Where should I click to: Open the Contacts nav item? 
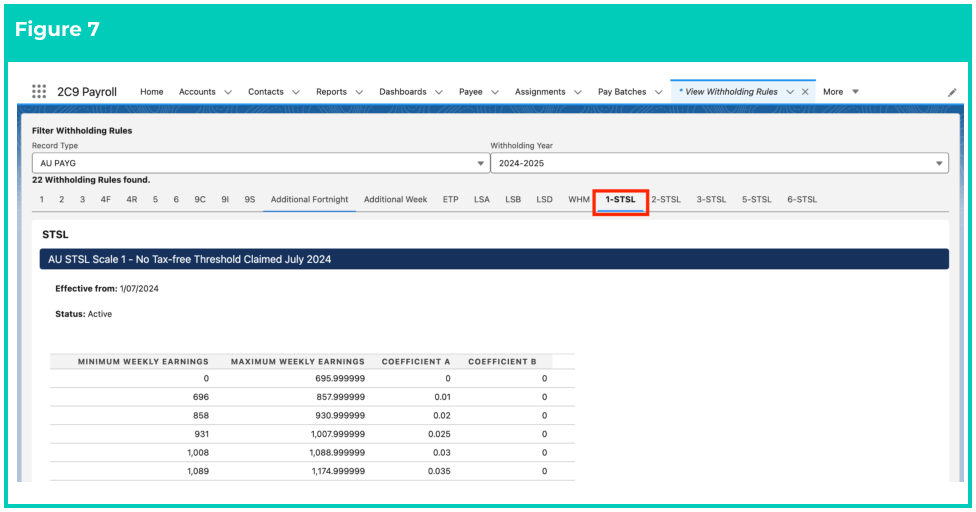pyautogui.click(x=266, y=91)
